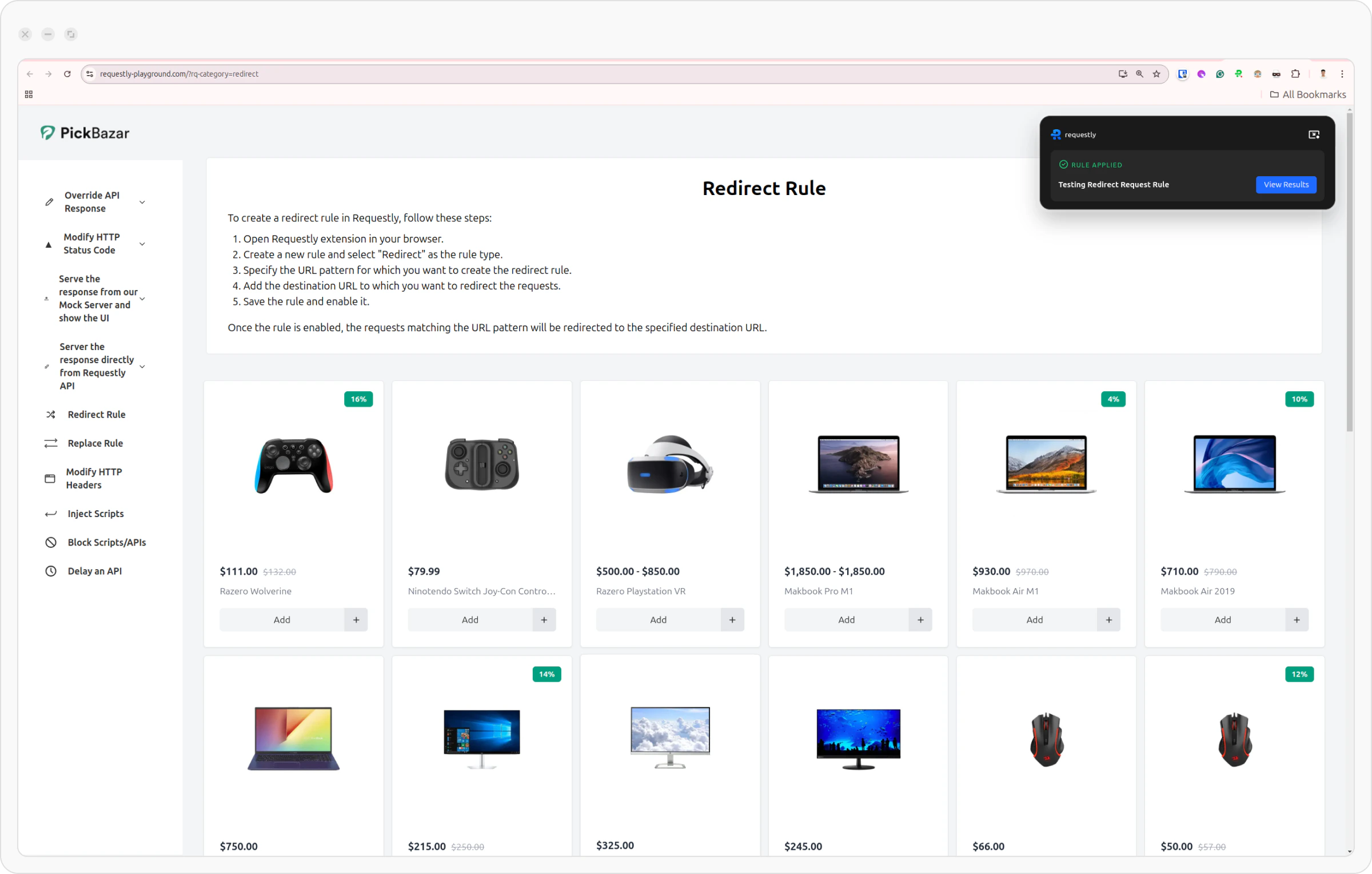This screenshot has height=874, width=1372.
Task: Open the Redirect Rule sidebar item
Action: tap(96, 414)
